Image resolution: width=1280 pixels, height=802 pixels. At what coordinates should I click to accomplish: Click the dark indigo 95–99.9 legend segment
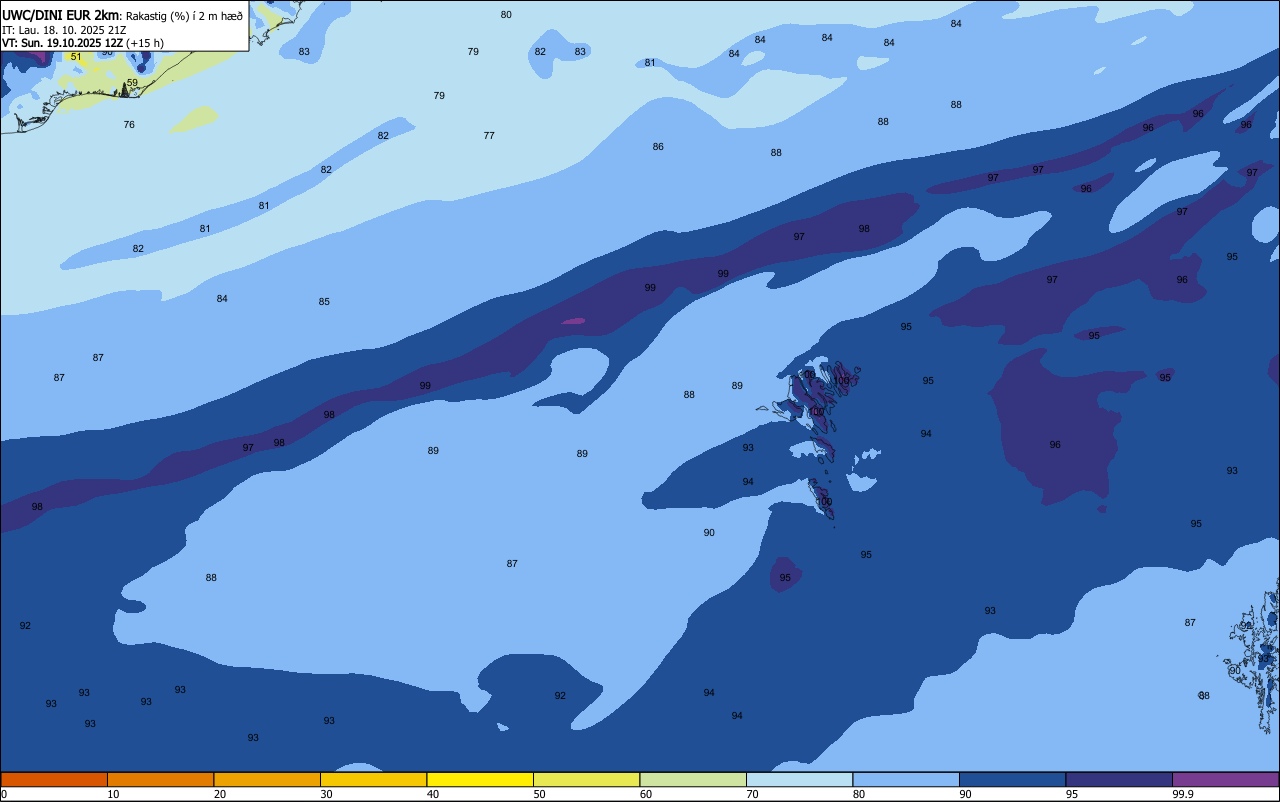tap(1119, 779)
